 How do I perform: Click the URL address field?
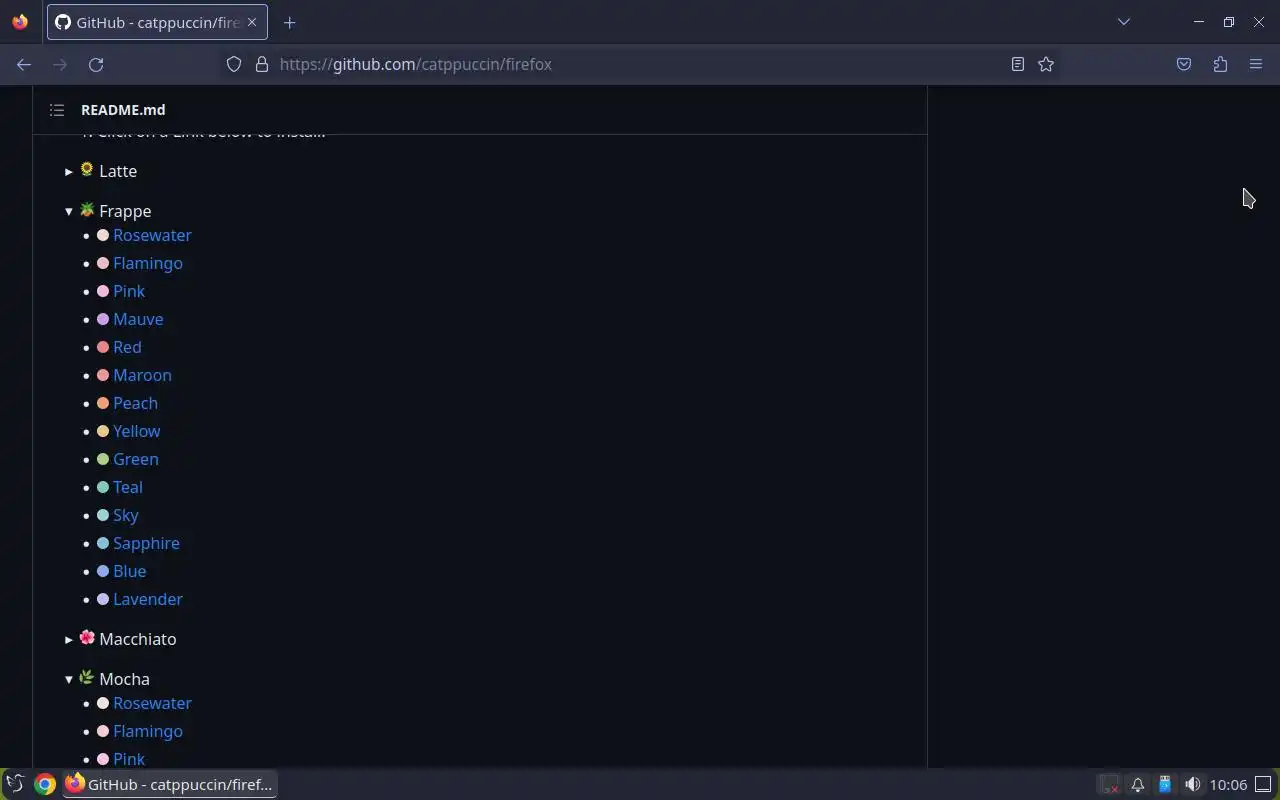click(x=640, y=64)
